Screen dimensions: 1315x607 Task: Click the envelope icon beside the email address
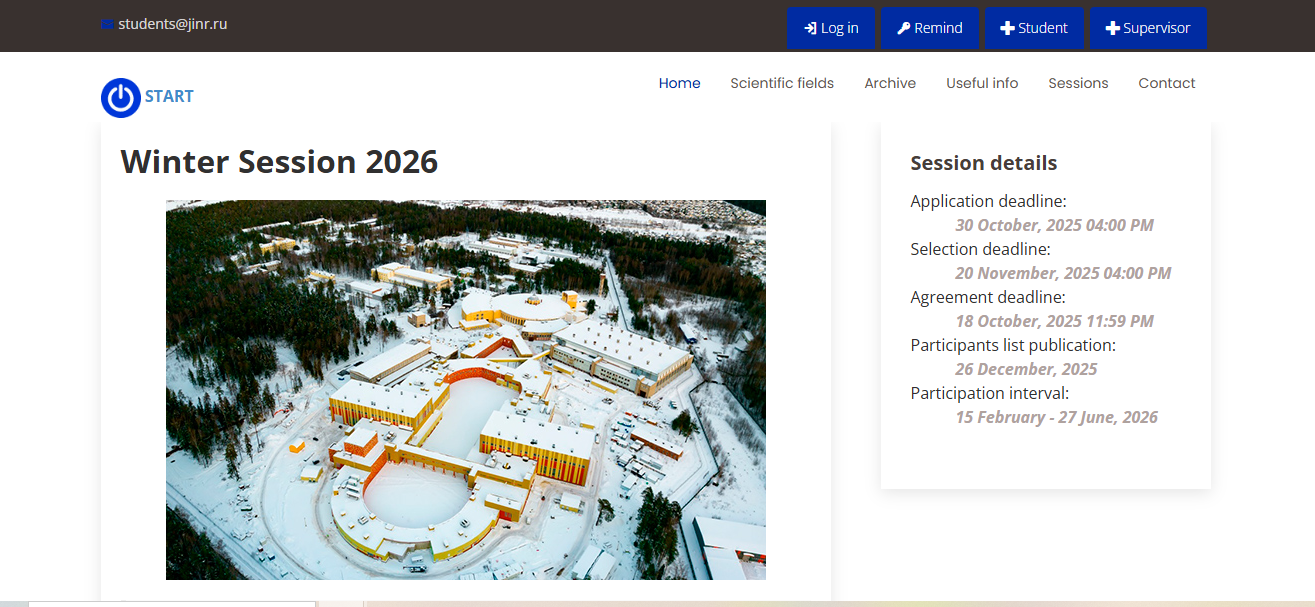click(107, 25)
